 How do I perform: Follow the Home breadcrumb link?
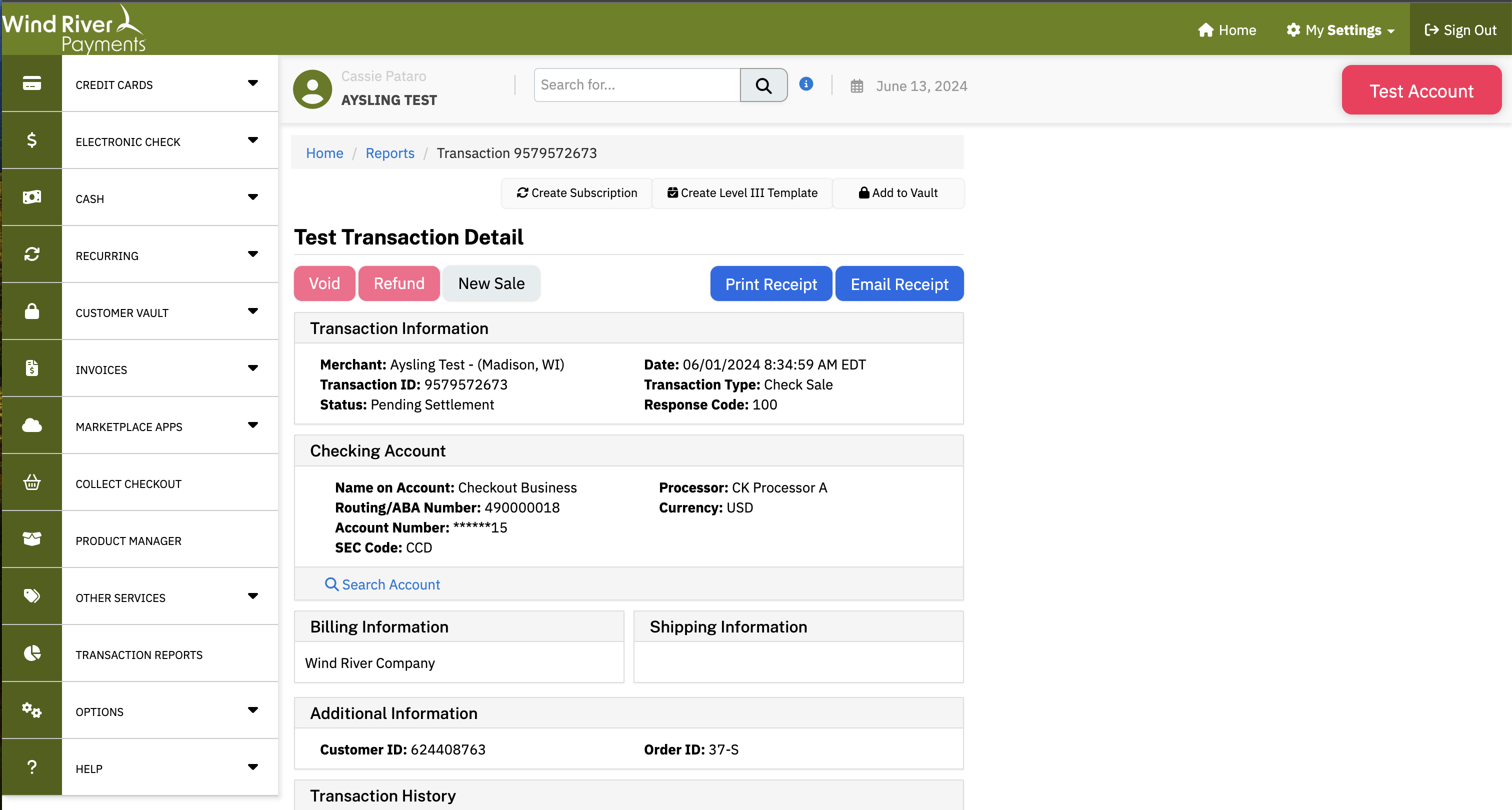[x=324, y=153]
